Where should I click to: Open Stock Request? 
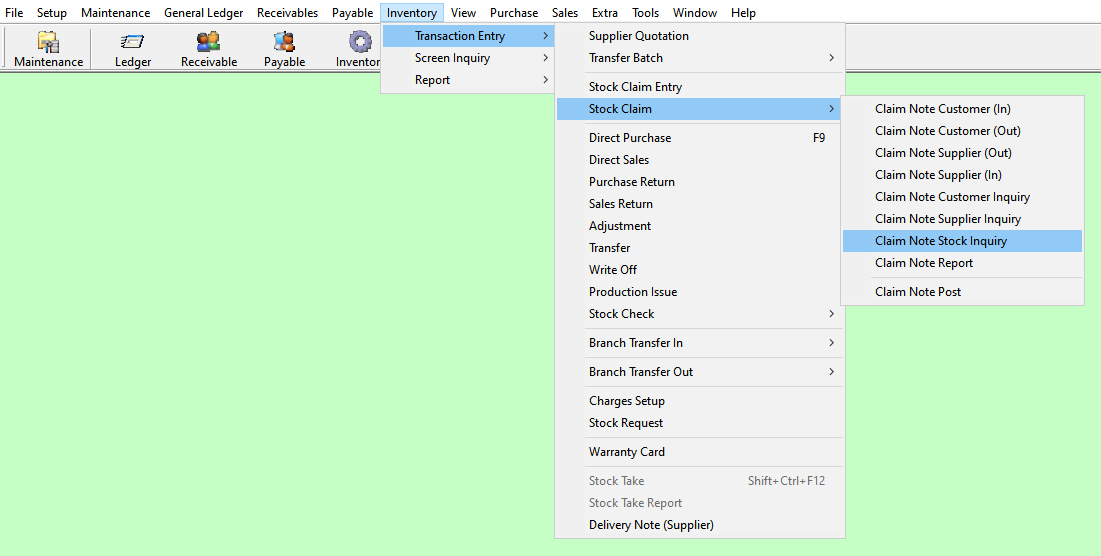click(700, 423)
